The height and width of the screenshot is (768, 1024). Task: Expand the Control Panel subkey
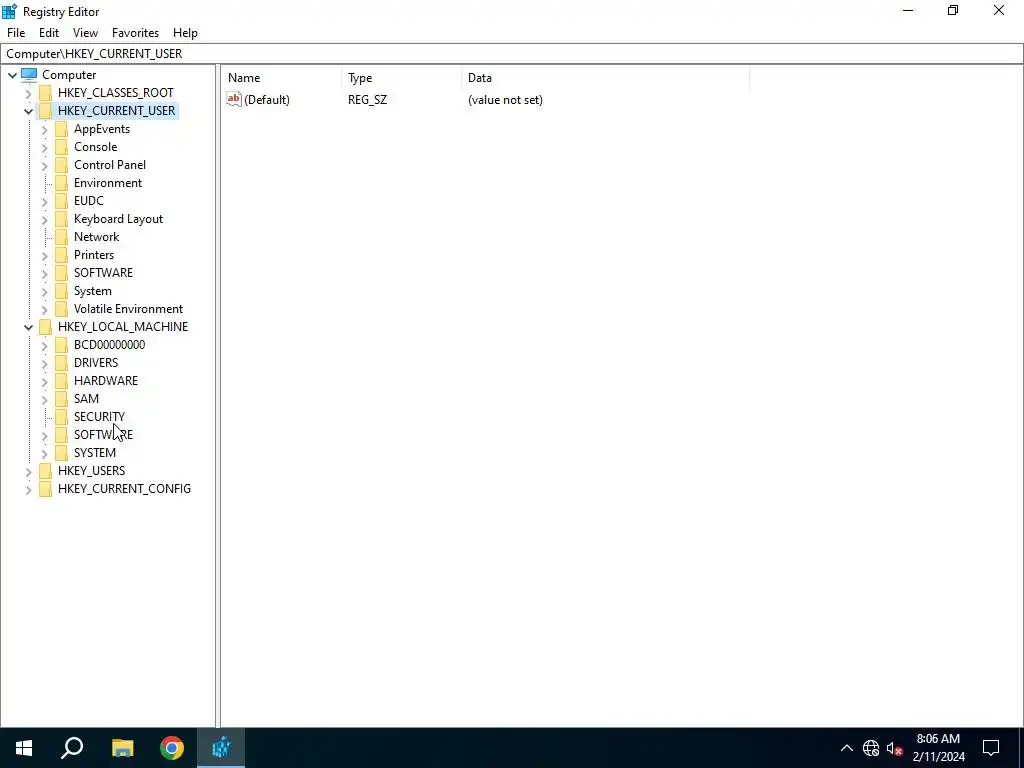pyautogui.click(x=44, y=165)
